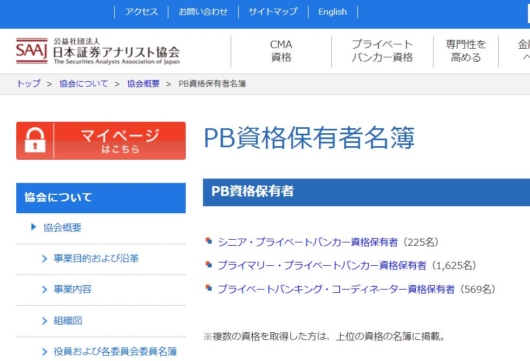
Task: Go to 協会について in breadcrumb
Action: tap(83, 83)
